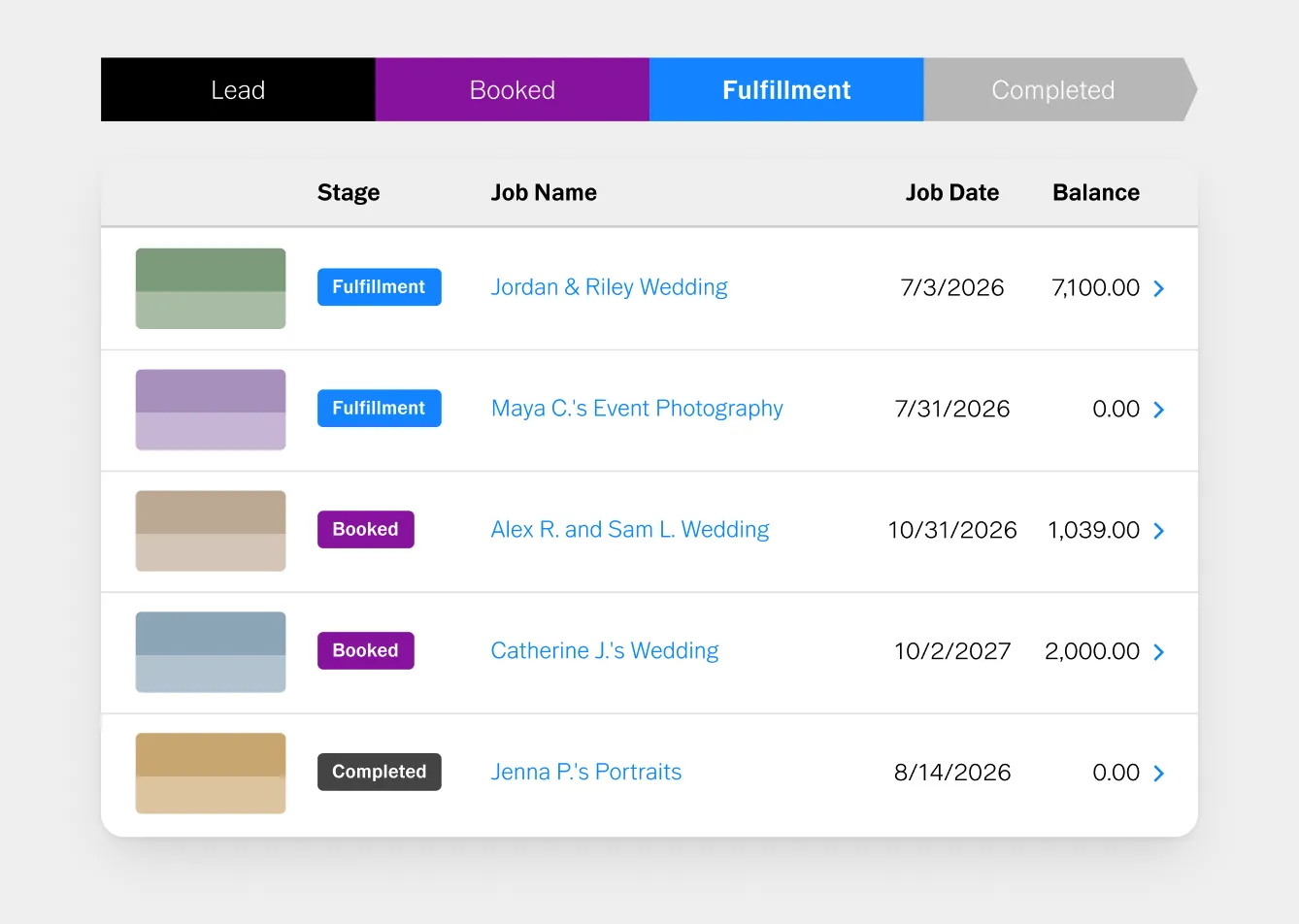Click the Job Date column header
The height and width of the screenshot is (924, 1299).
pyautogui.click(x=952, y=192)
